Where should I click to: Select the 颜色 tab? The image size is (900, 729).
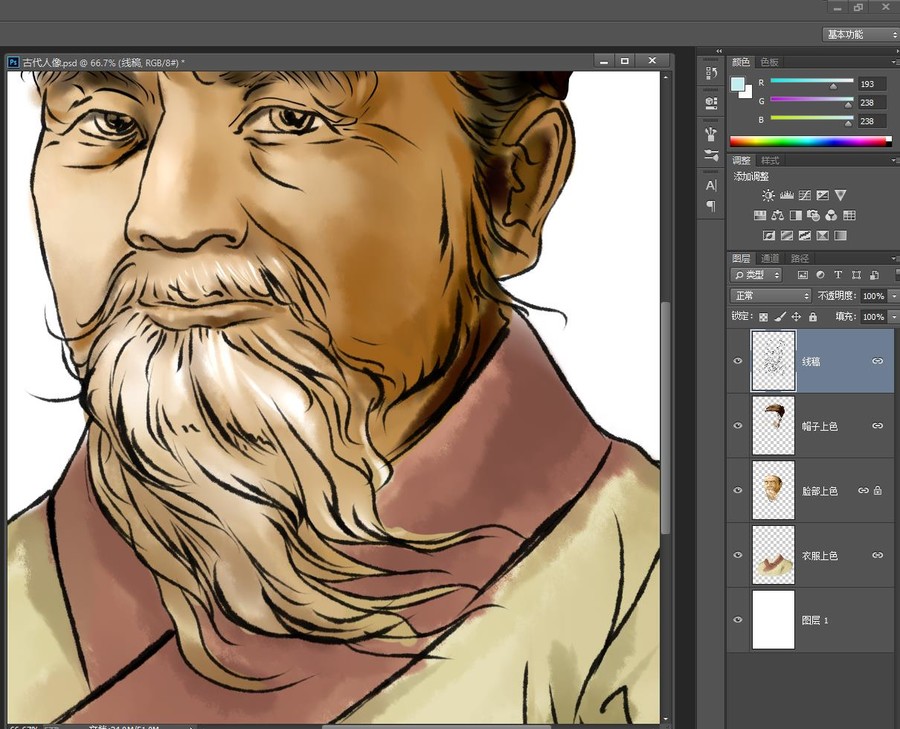(x=740, y=62)
